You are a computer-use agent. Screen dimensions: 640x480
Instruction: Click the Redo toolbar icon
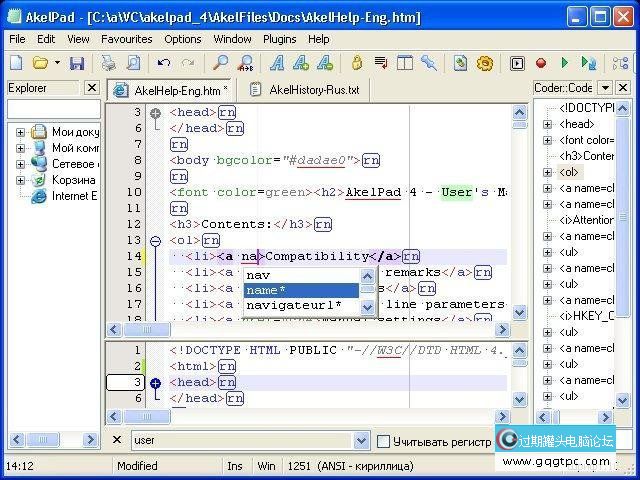point(186,63)
